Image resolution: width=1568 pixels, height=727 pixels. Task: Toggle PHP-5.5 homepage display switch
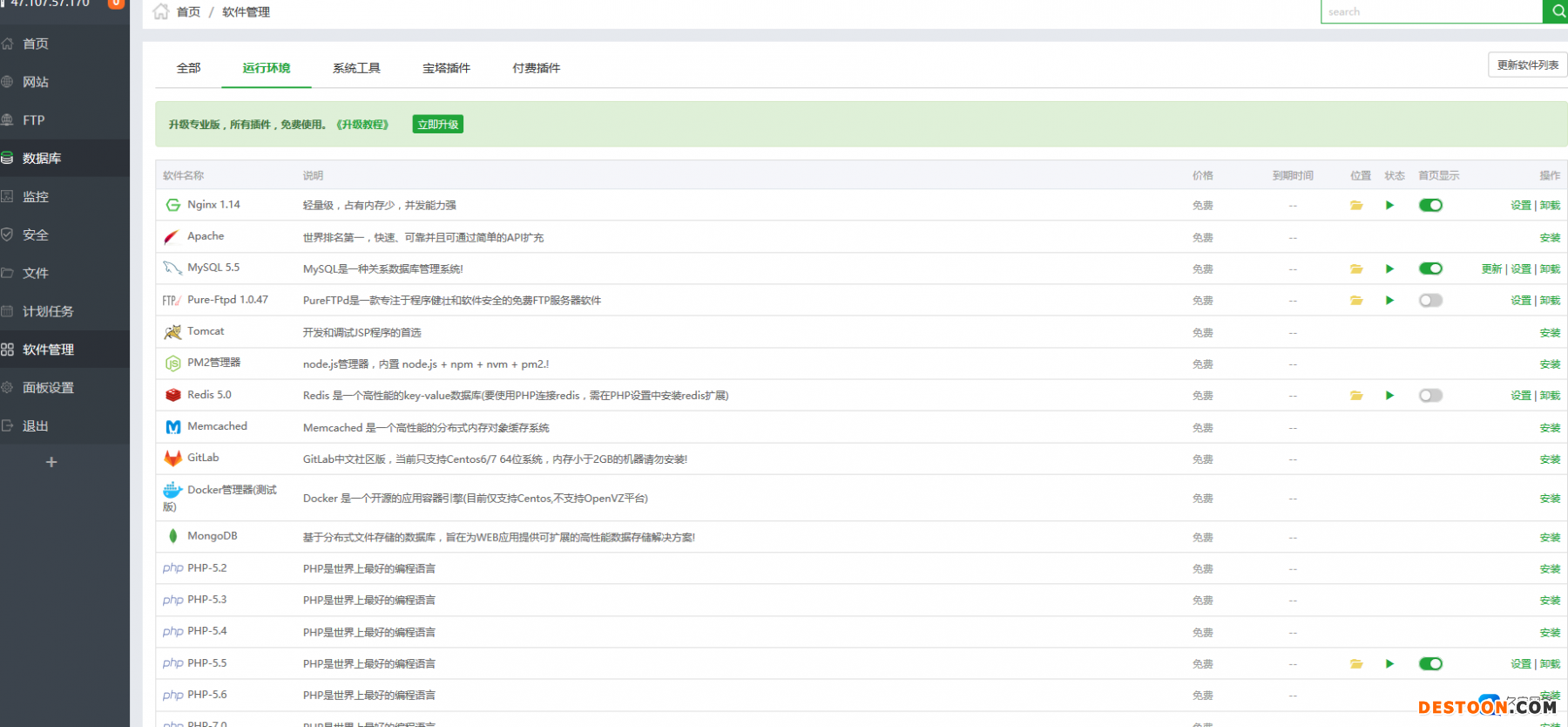coord(1430,664)
